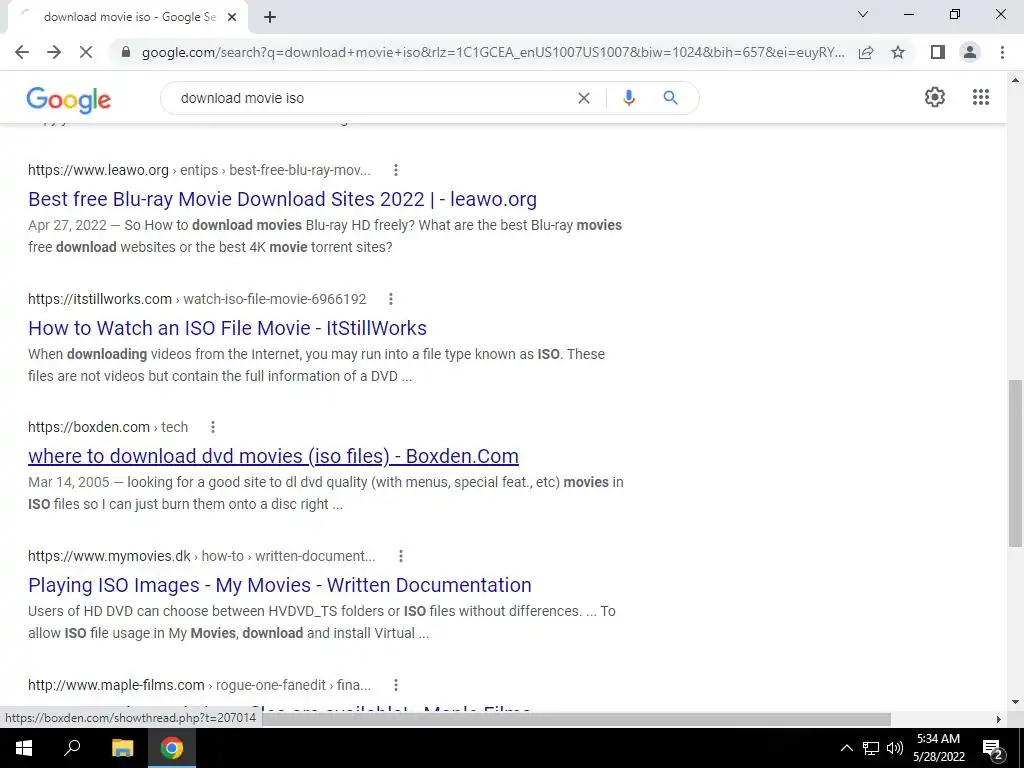Click the Chrome address bar URL
Viewport: 1024px width, 768px height.
tap(493, 52)
